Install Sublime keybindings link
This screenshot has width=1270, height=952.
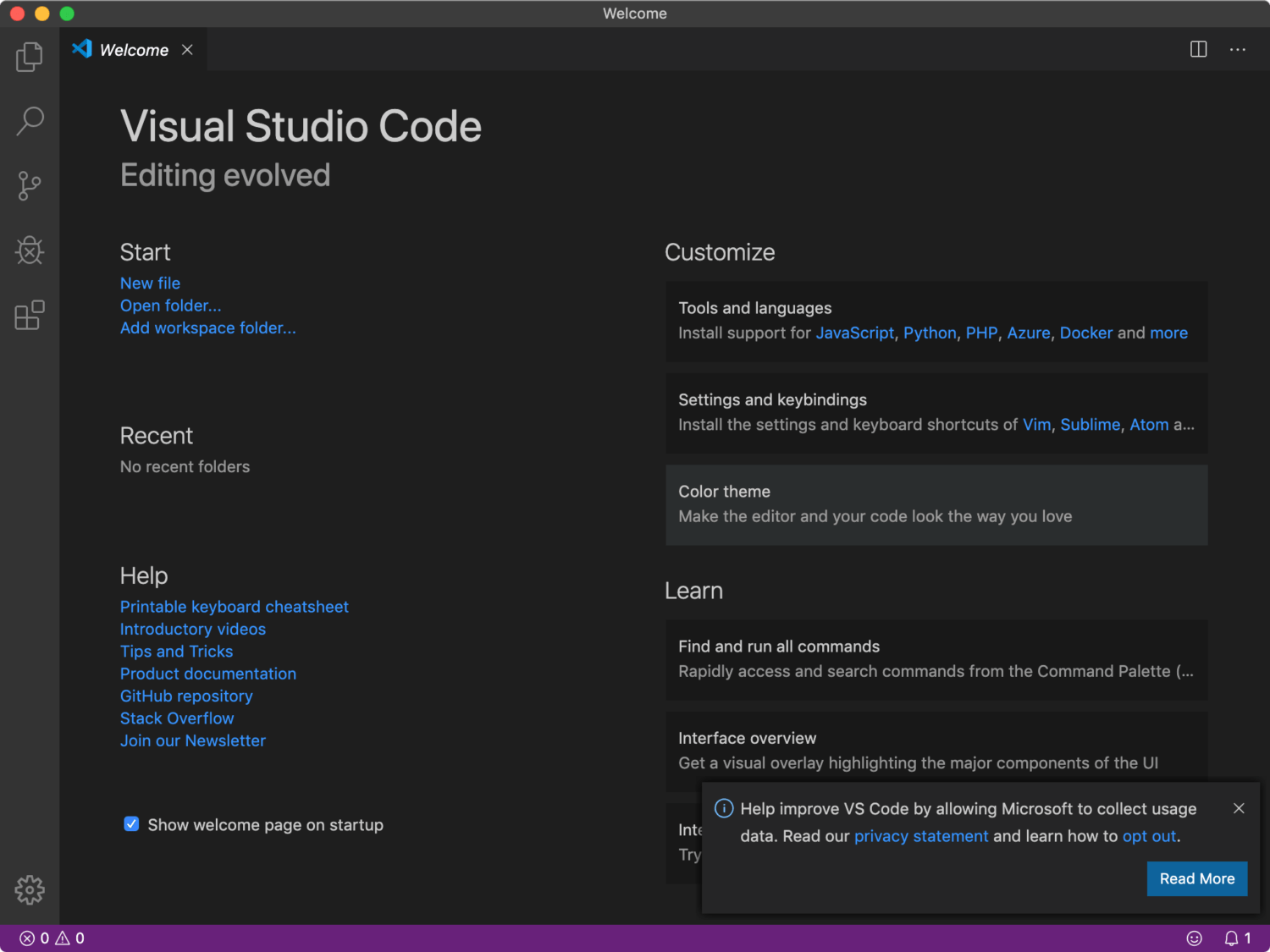pyautogui.click(x=1091, y=424)
